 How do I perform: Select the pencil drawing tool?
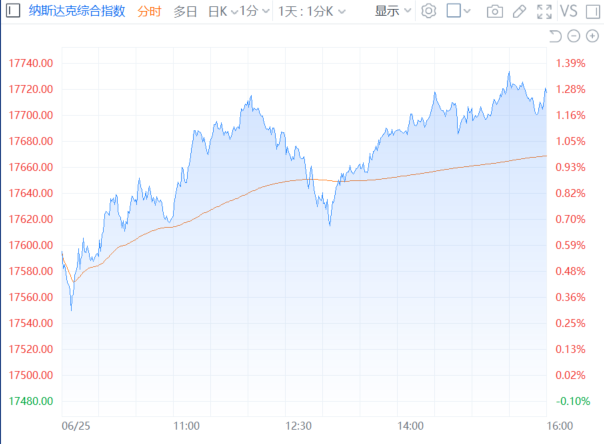pyautogui.click(x=519, y=11)
